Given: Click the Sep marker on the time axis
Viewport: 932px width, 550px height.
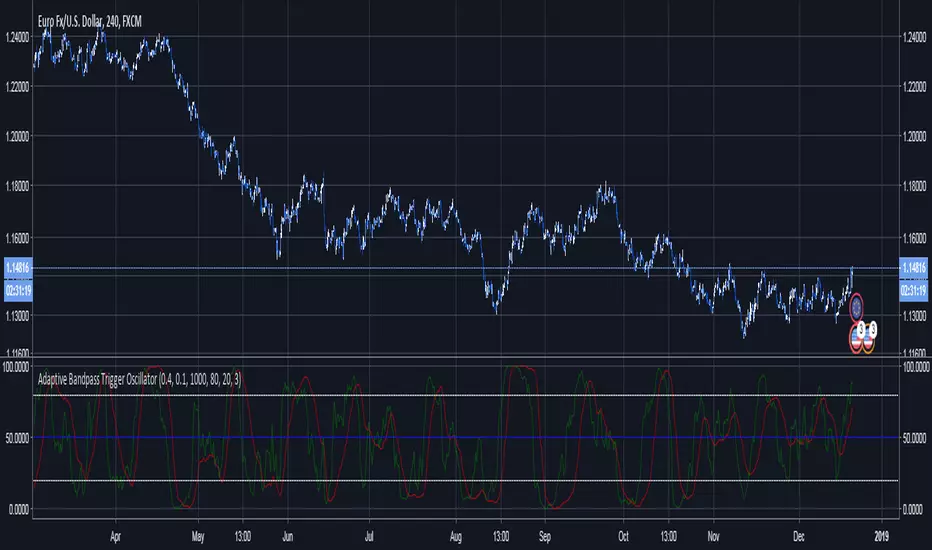Looking at the screenshot, I should 545,535.
